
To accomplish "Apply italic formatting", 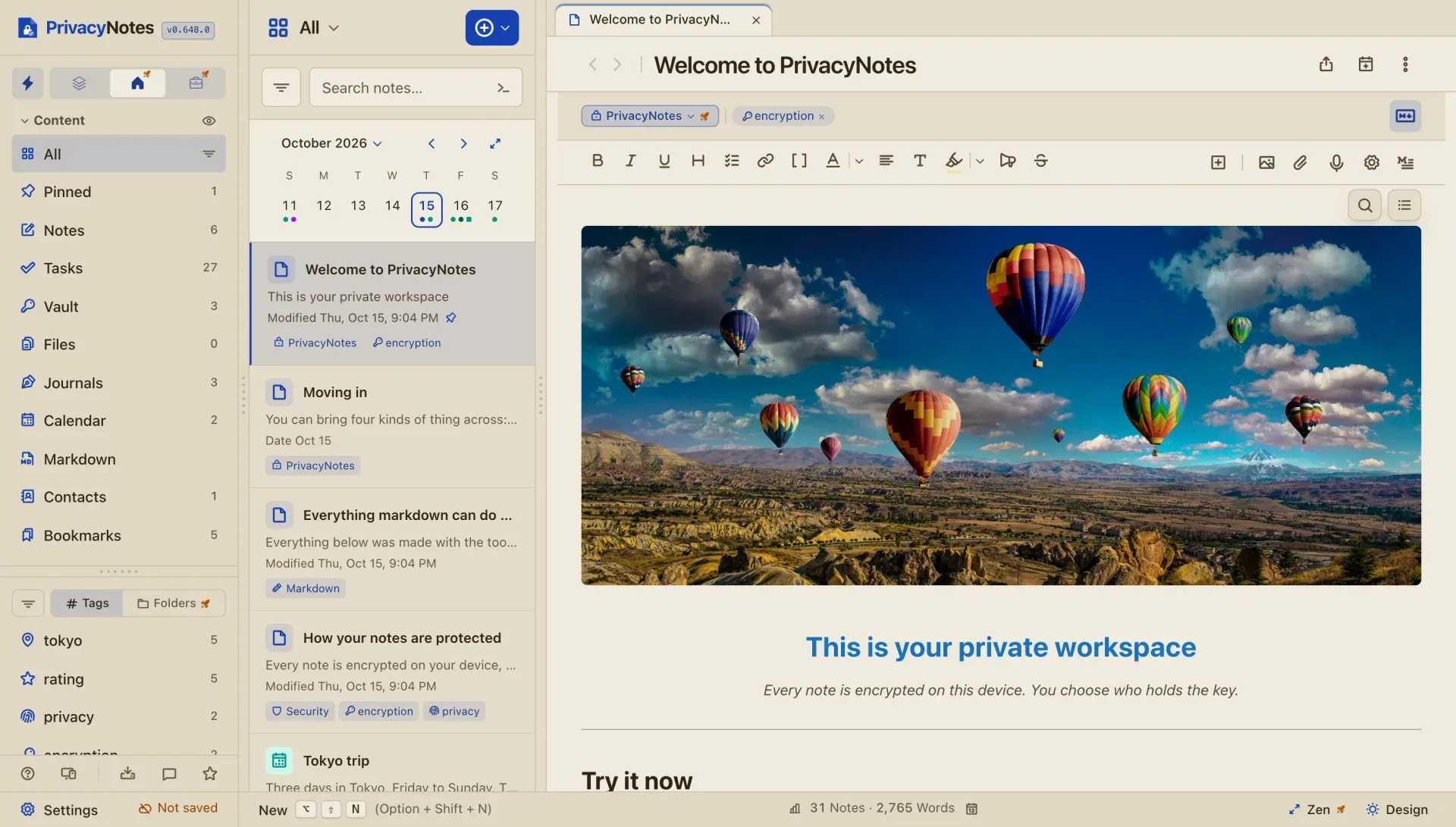I will tap(630, 161).
